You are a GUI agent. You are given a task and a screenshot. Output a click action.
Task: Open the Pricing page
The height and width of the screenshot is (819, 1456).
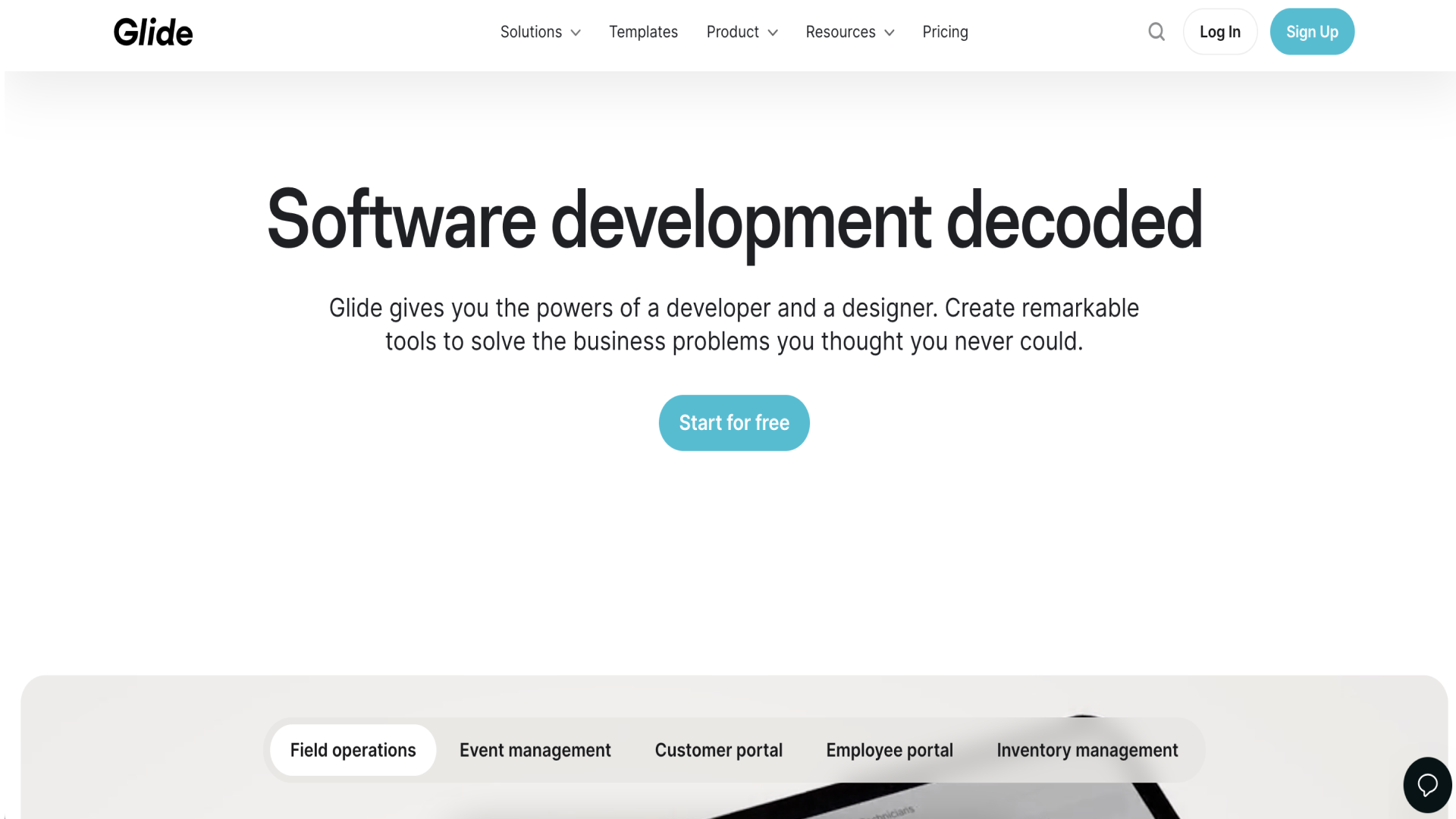click(x=945, y=32)
